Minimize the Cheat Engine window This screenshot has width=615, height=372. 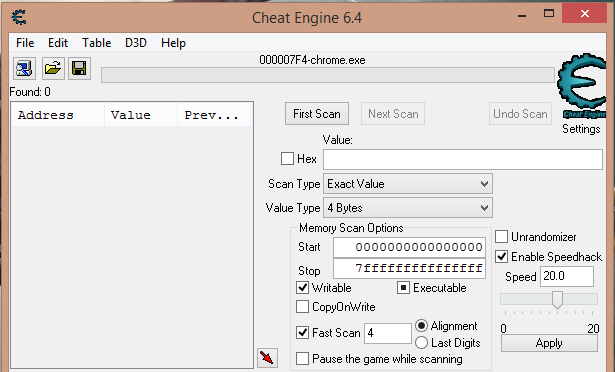tap(522, 15)
